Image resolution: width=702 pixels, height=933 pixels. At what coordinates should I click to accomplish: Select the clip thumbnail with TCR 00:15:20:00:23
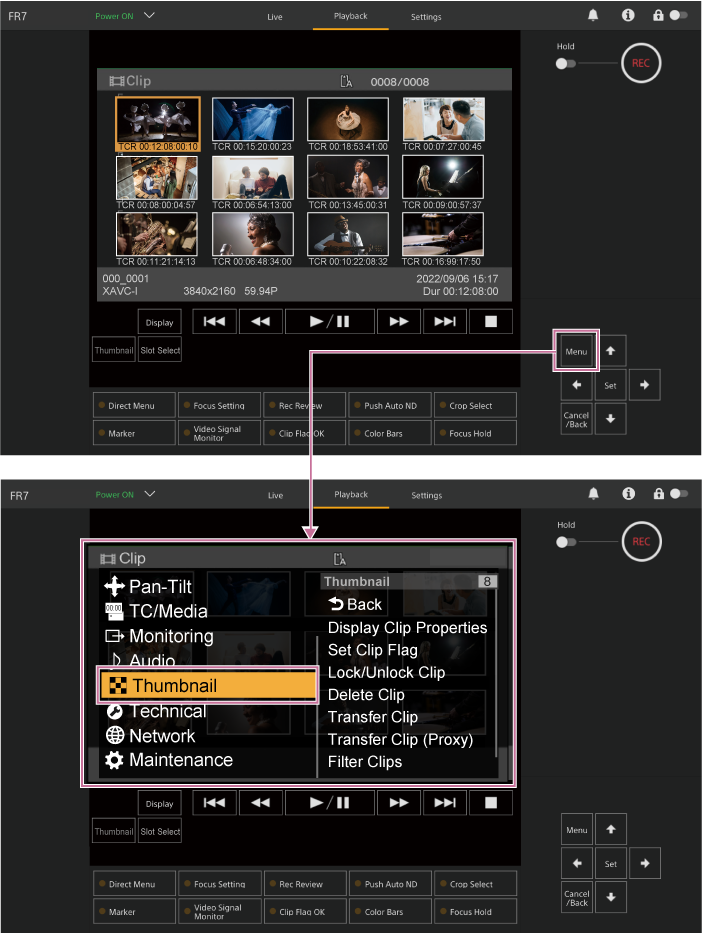pyautogui.click(x=253, y=120)
